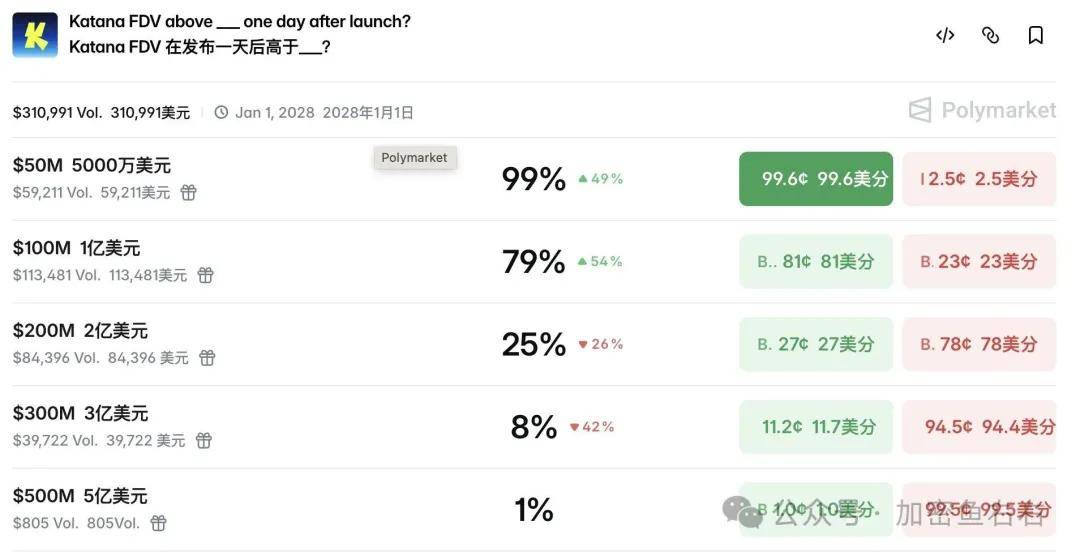Image resolution: width=1080 pixels, height=556 pixels.
Task: Click the gift icon on the $500M row
Action: pyautogui.click(x=158, y=523)
